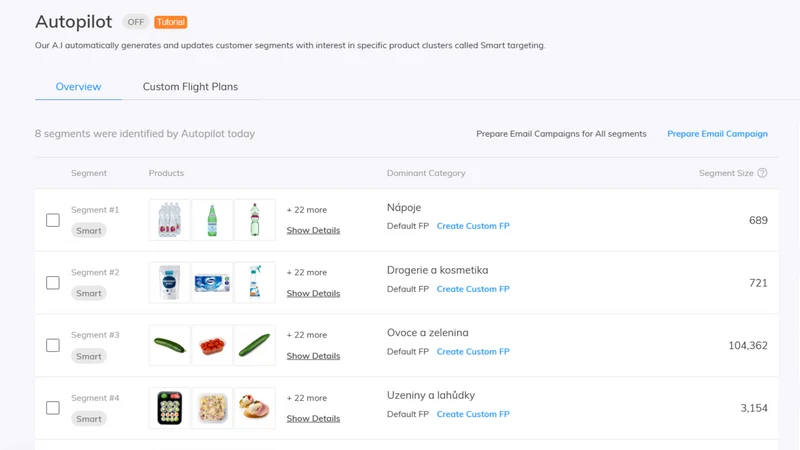Toggle the Autopilot OFF switch
The image size is (800, 450).
click(x=136, y=22)
